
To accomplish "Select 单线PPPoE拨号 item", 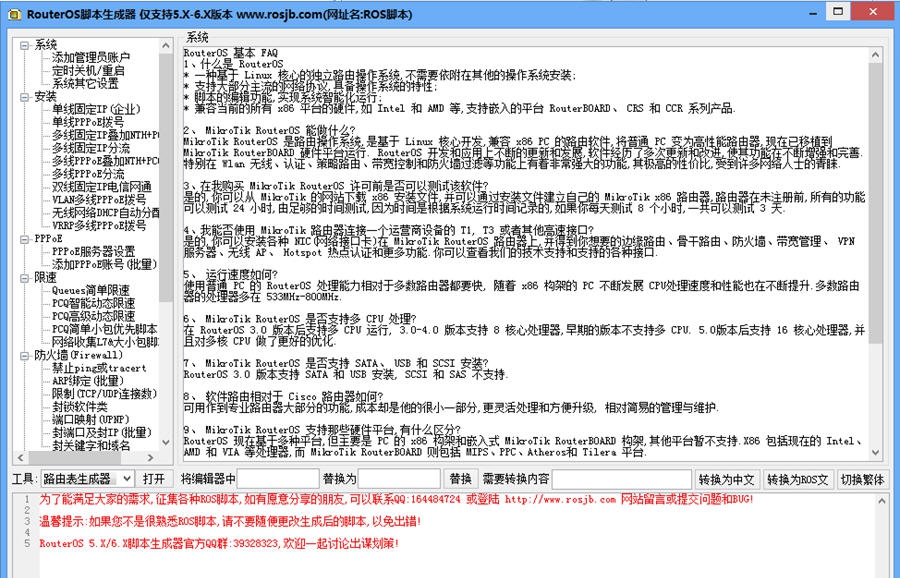I will 88,122.
